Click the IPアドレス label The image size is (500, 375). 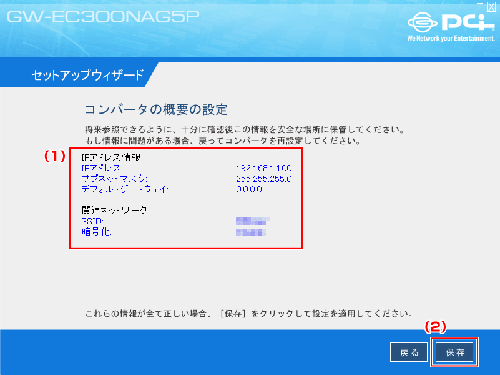click(x=100, y=168)
